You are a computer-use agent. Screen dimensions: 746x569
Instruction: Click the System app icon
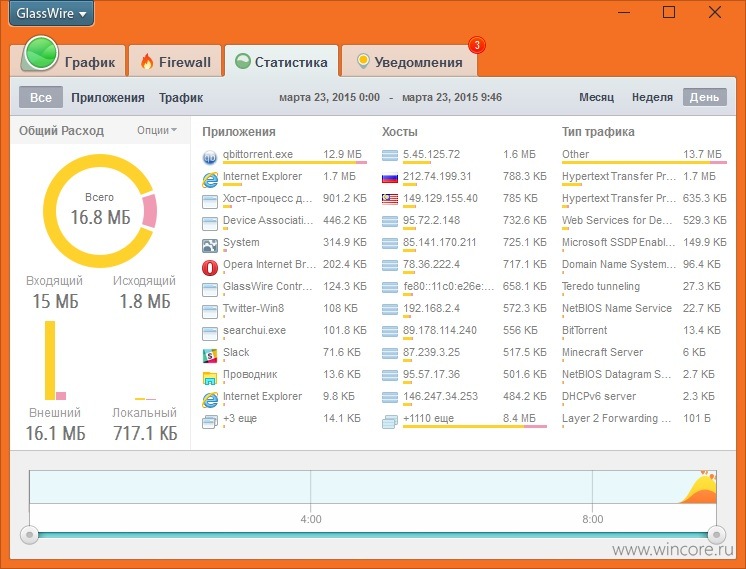pyautogui.click(x=210, y=245)
